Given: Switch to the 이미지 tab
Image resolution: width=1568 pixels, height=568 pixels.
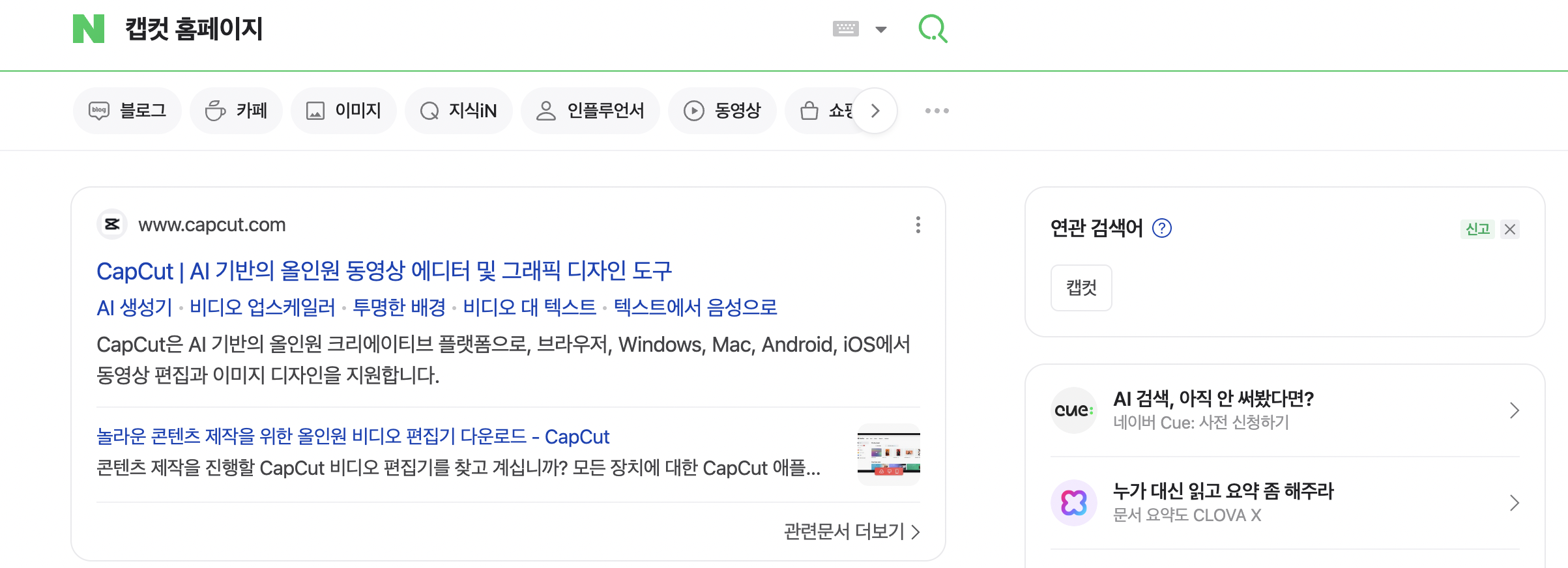Looking at the screenshot, I should [x=343, y=111].
